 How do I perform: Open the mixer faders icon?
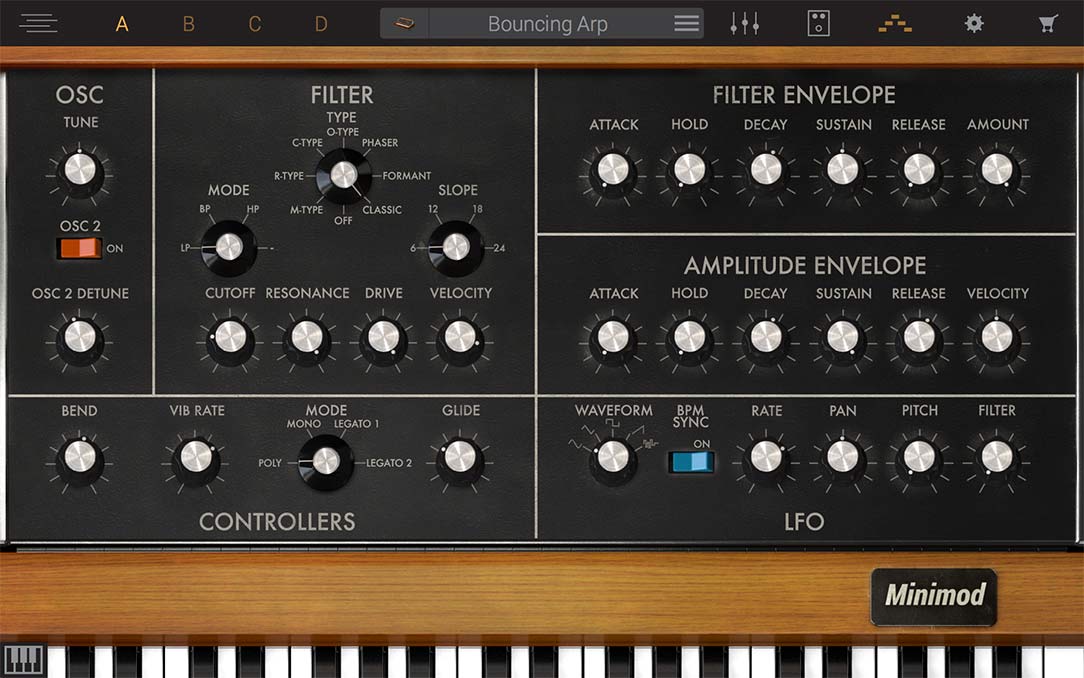744,23
